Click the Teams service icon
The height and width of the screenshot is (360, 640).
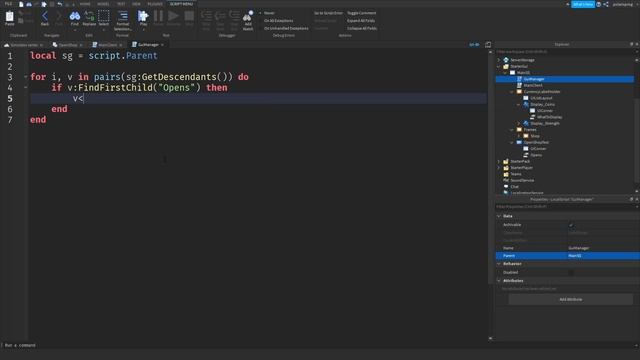pyautogui.click(x=506, y=174)
